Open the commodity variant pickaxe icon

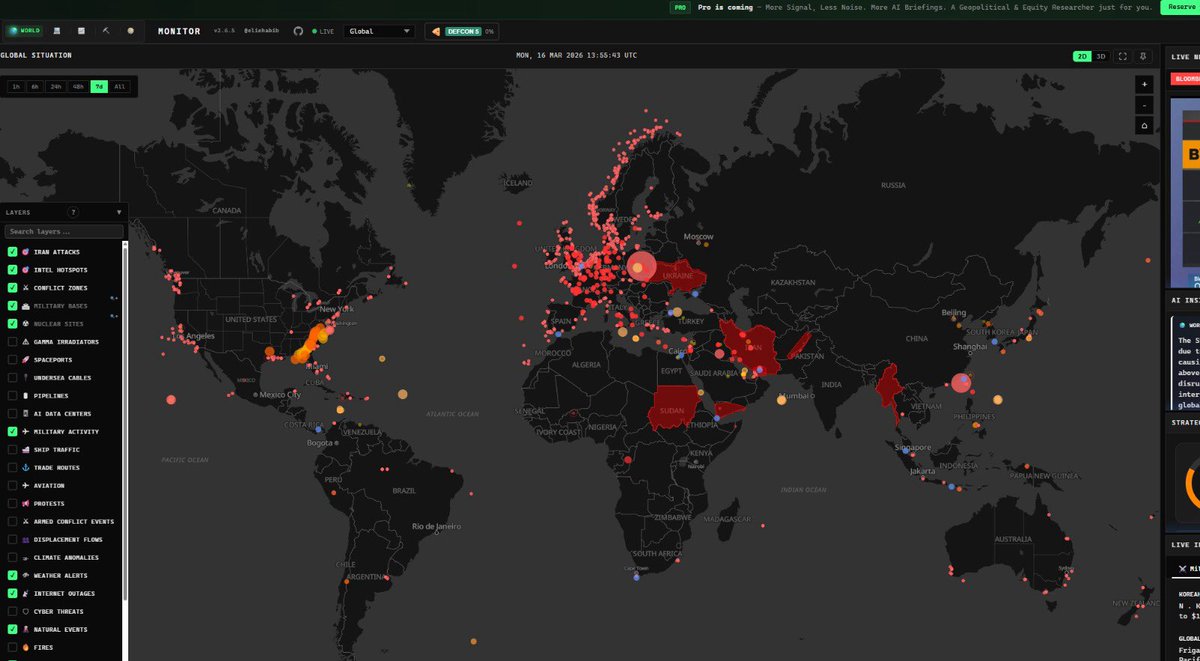tap(106, 31)
